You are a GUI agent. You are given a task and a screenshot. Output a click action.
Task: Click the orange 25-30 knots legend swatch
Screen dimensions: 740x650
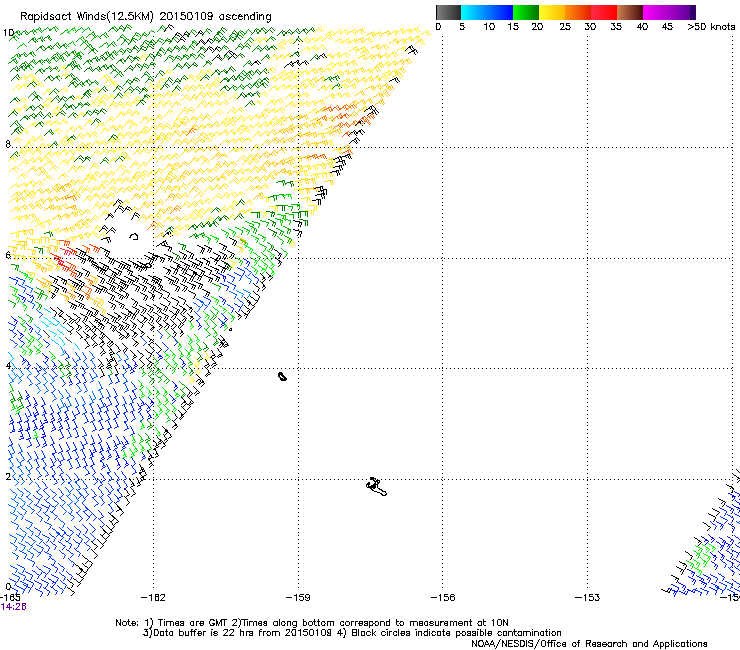[578, 12]
